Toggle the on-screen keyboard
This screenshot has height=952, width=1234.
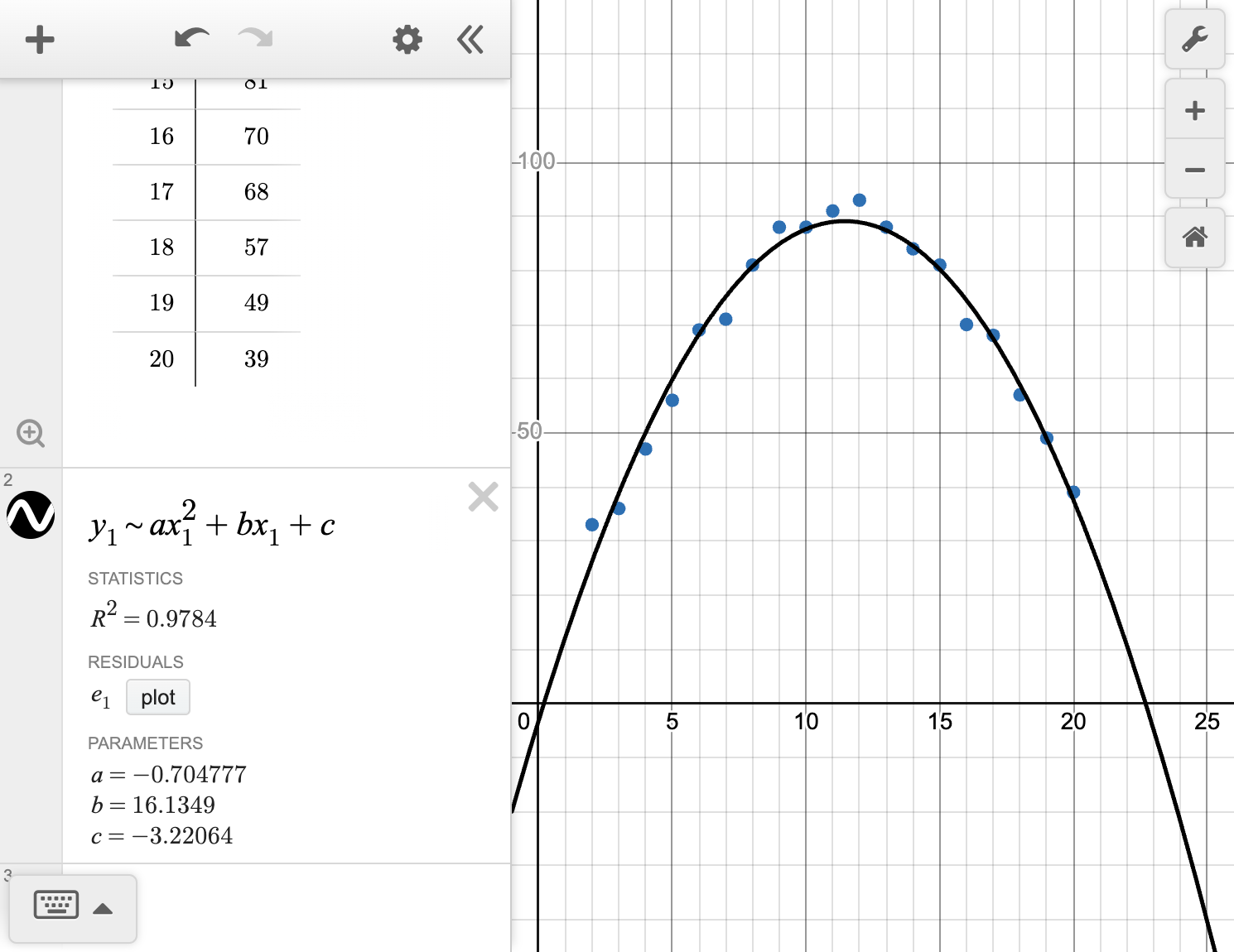(x=55, y=906)
